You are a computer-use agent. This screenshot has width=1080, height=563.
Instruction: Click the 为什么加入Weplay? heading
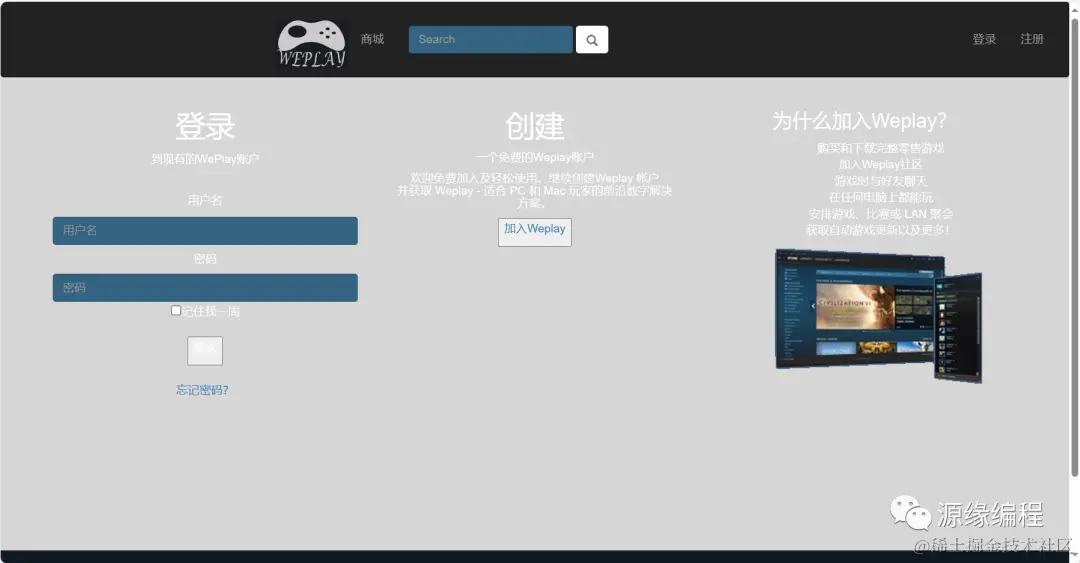(859, 121)
